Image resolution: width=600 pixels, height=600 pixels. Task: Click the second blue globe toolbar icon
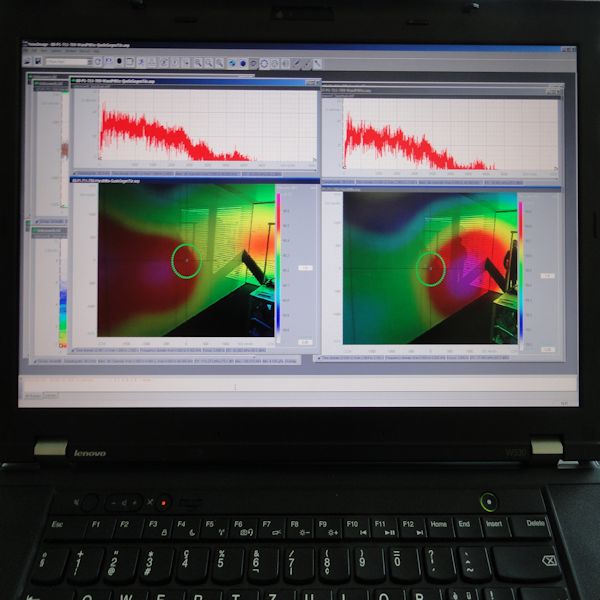point(242,63)
